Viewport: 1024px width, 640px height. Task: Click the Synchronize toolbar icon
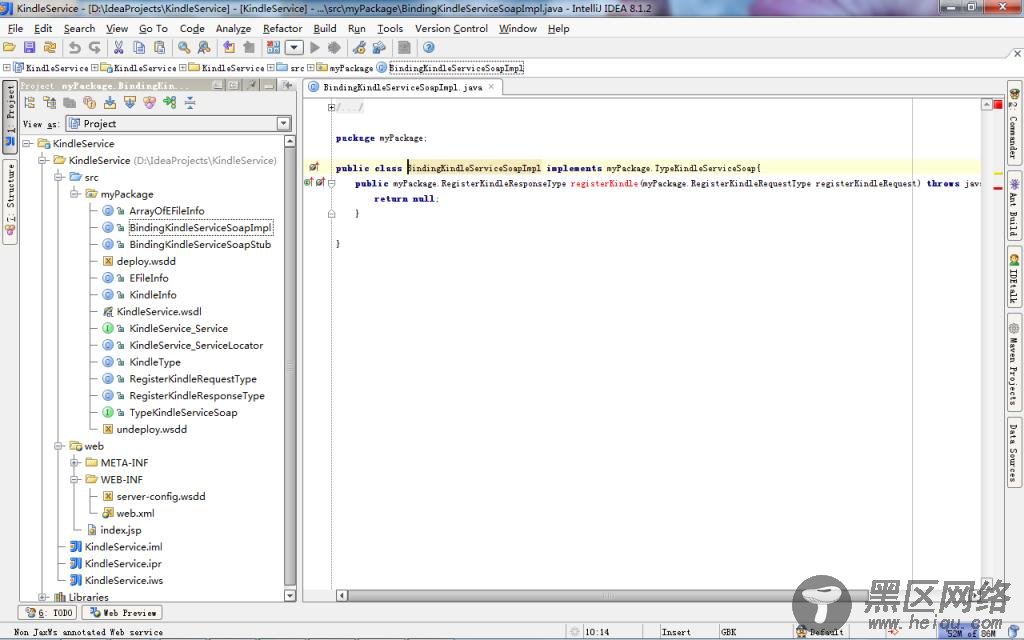50,48
